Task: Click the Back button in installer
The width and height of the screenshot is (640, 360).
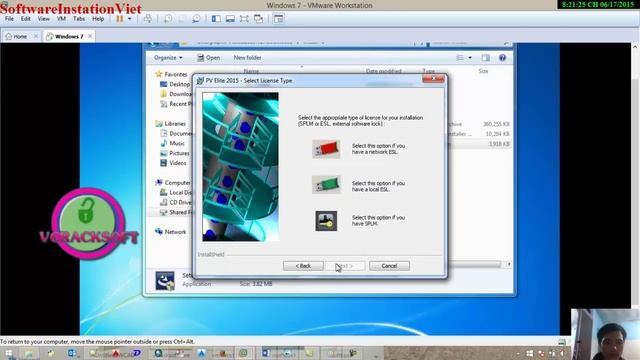Action: coord(303,266)
